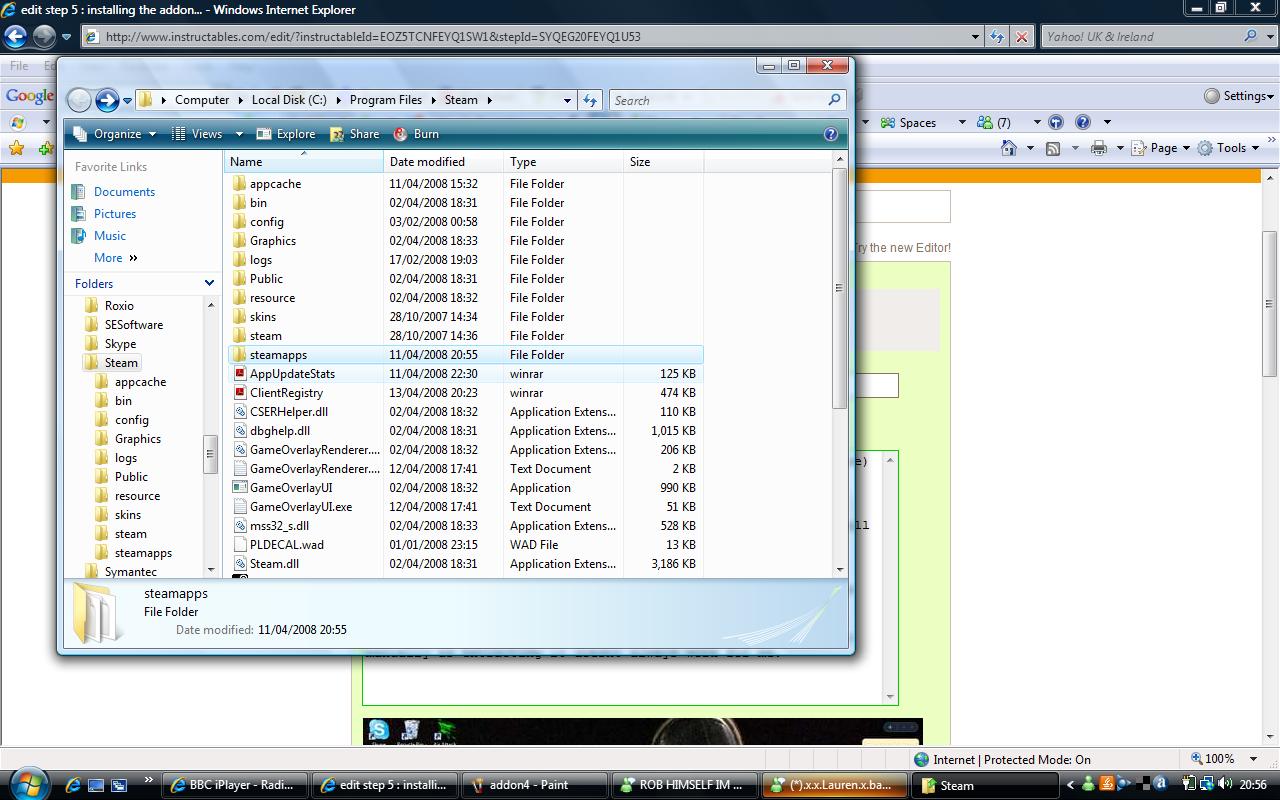Select the skins folder in file list
Screen dimensions: 1280x800
click(263, 317)
